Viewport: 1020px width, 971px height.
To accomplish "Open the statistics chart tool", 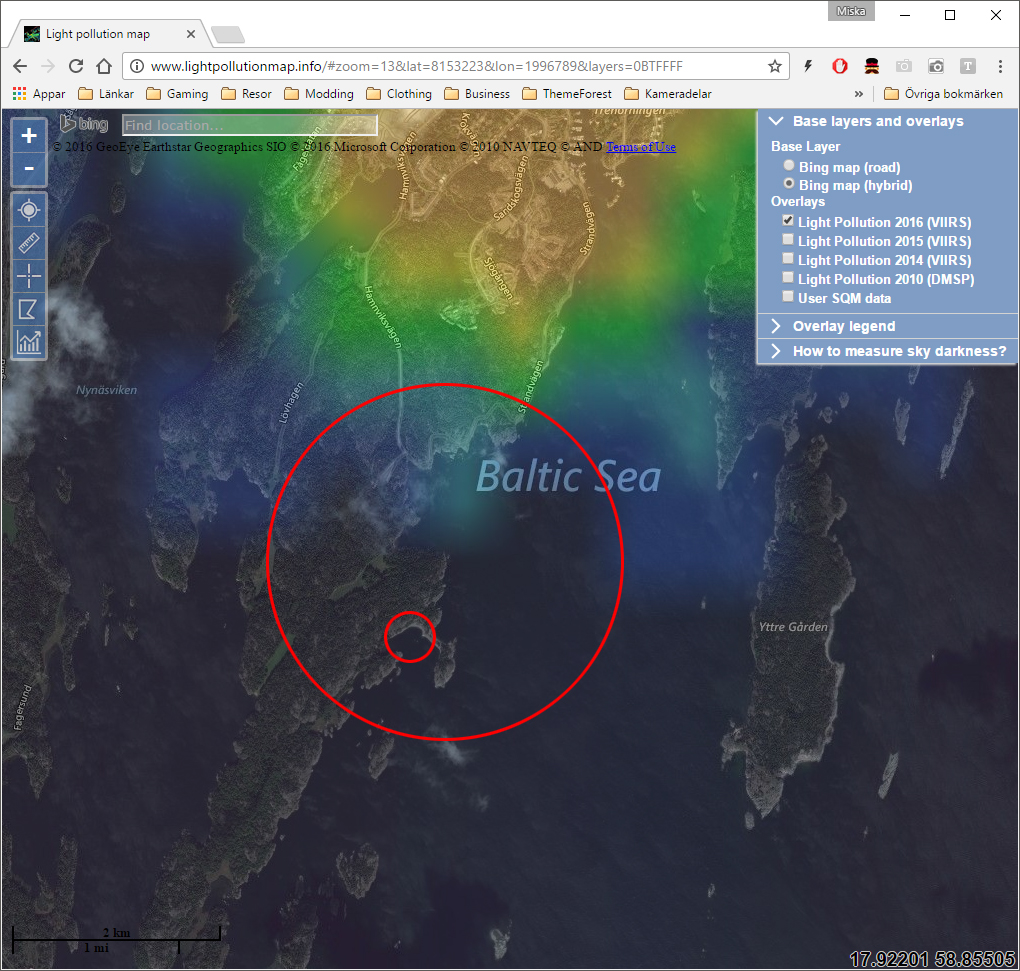I will 29,342.
